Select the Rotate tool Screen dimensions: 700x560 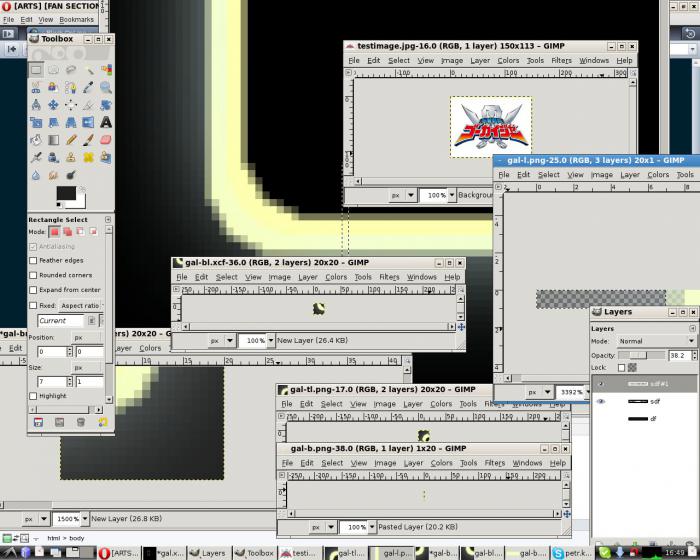106,104
